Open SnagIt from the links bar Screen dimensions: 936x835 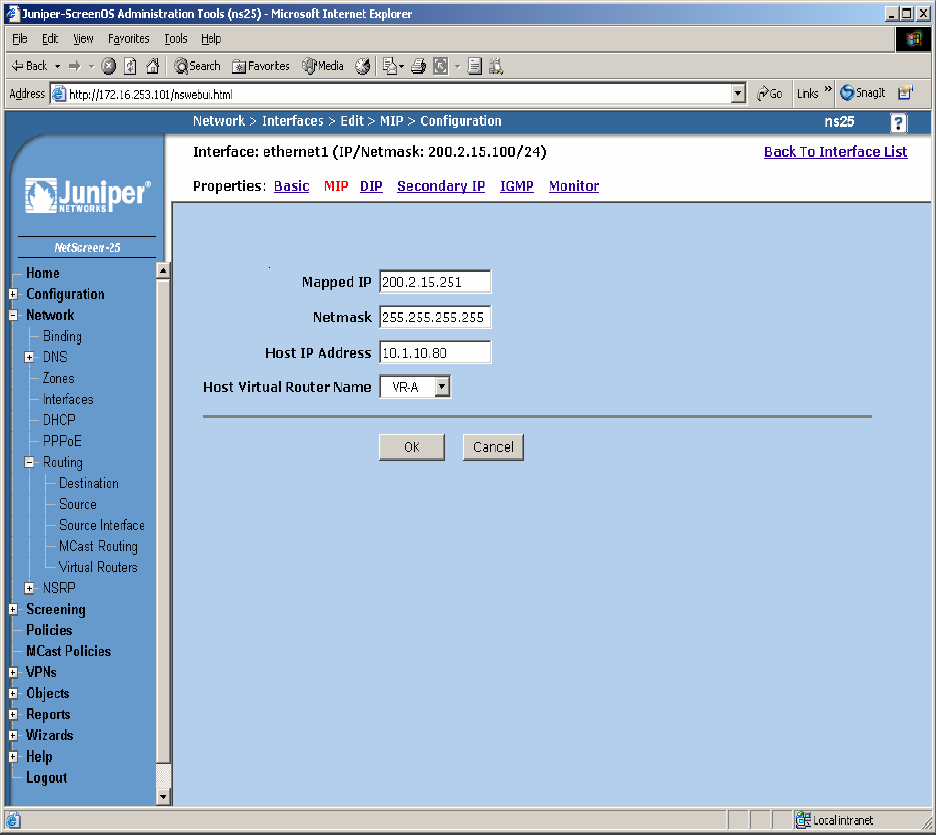point(863,93)
